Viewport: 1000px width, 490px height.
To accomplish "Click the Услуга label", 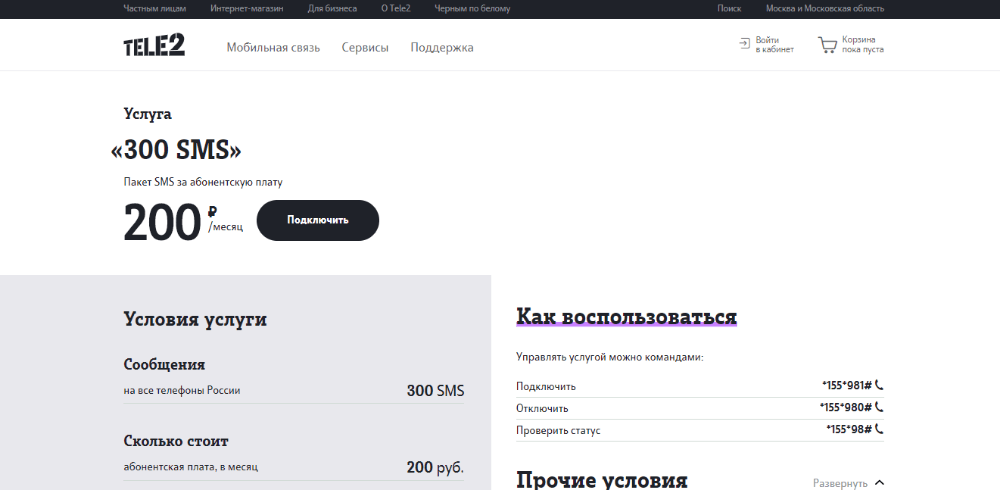I will click(x=147, y=114).
